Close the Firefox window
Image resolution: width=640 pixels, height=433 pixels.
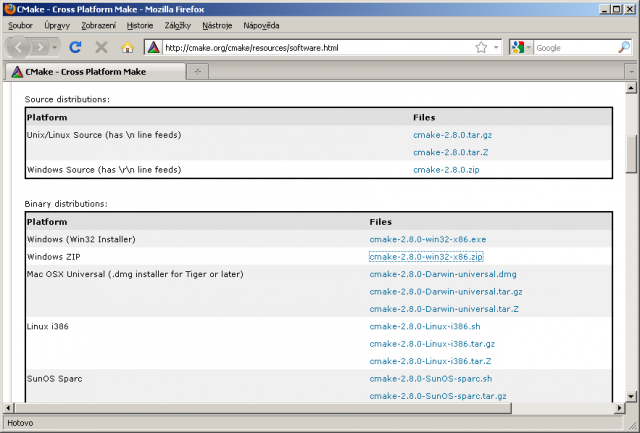pyautogui.click(x=630, y=9)
